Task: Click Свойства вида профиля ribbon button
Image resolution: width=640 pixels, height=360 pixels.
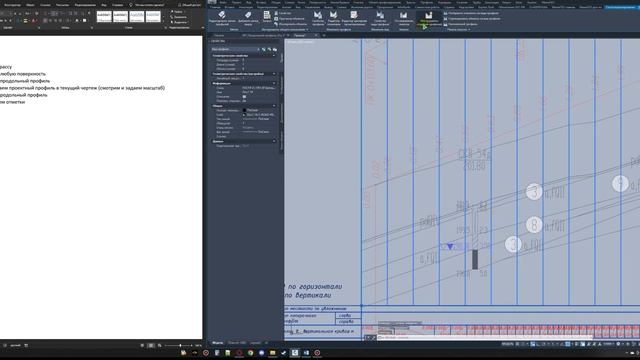Action: [380, 18]
